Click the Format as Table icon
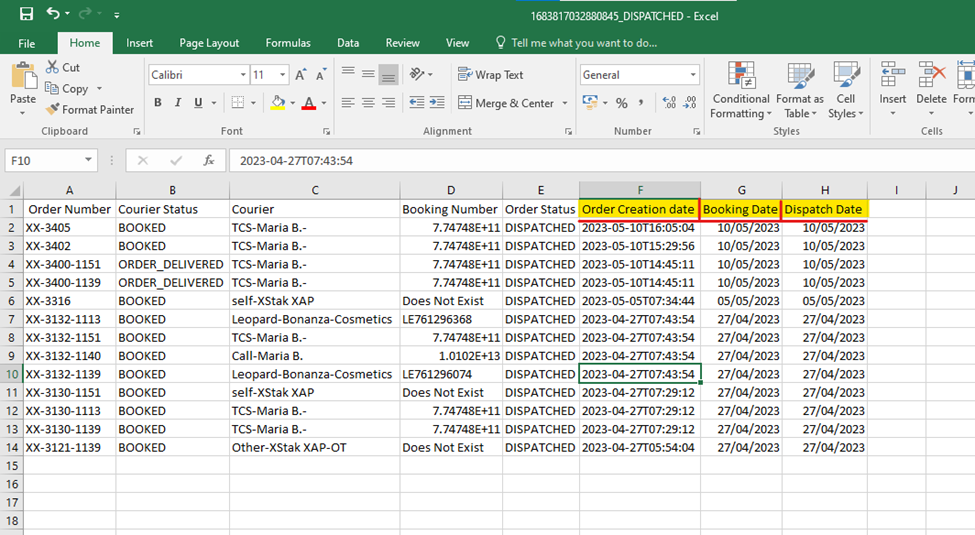Viewport: 975px width, 535px height. pos(800,92)
